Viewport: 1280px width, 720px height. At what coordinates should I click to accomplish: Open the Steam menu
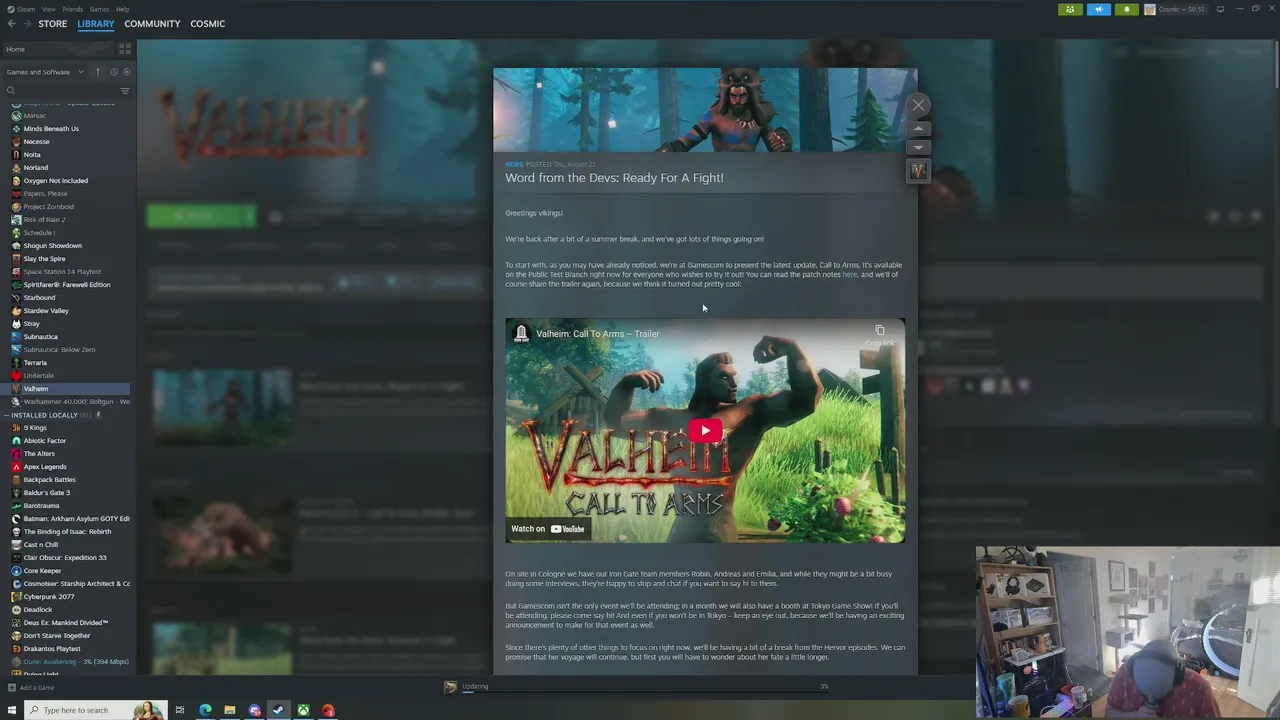point(22,9)
